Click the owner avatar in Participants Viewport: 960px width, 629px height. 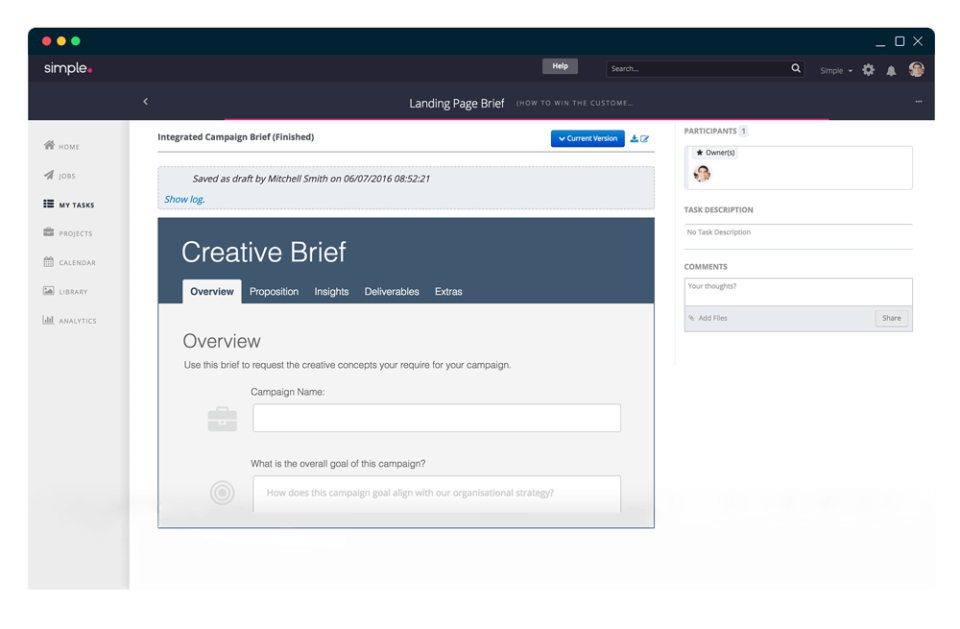coord(702,174)
